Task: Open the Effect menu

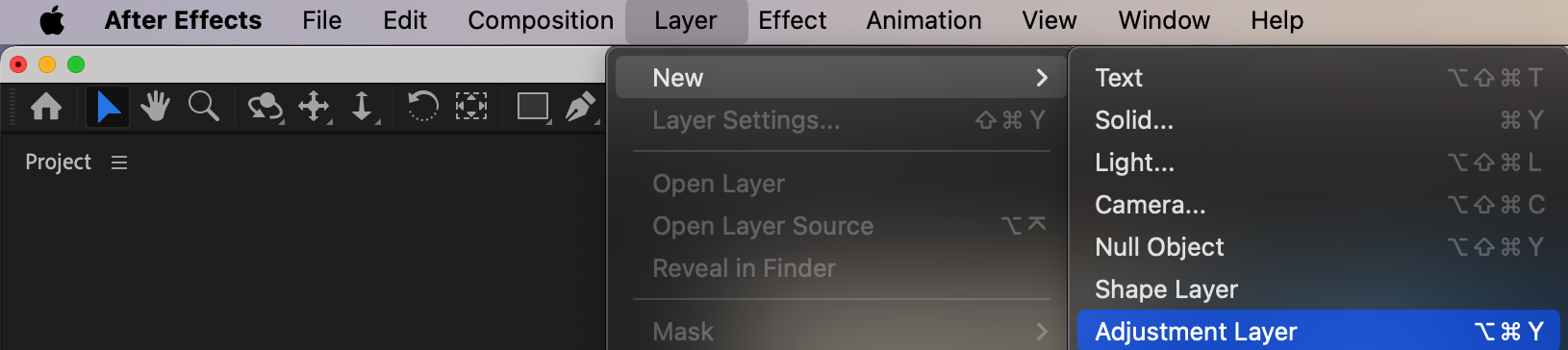Action: [x=792, y=20]
